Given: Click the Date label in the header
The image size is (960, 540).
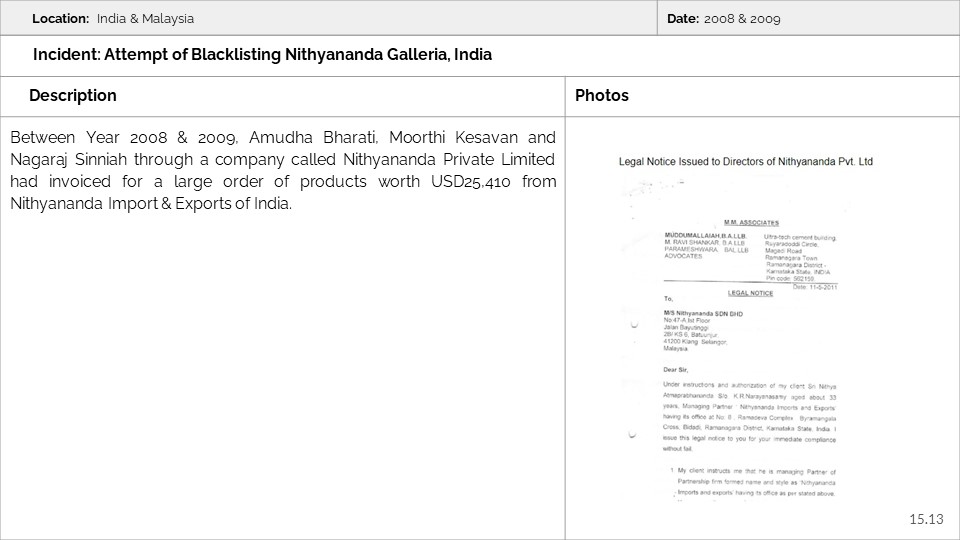Looking at the screenshot, I should tap(683, 19).
